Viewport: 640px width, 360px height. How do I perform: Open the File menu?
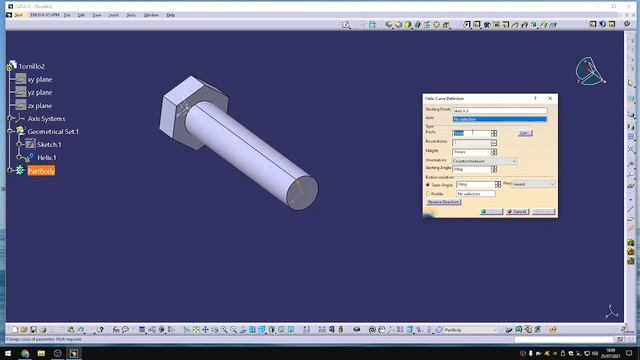coord(67,15)
